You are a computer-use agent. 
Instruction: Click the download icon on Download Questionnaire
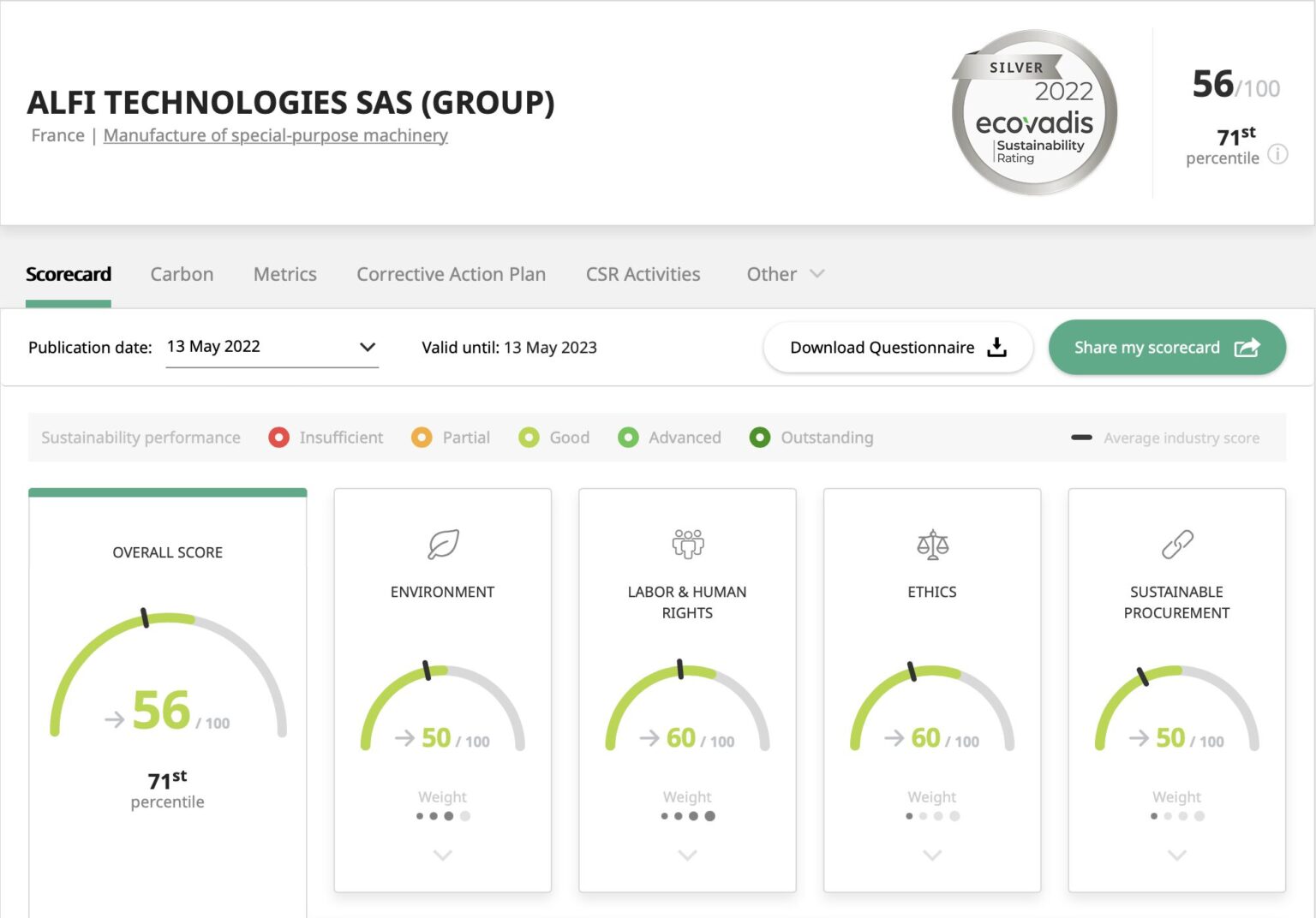996,347
